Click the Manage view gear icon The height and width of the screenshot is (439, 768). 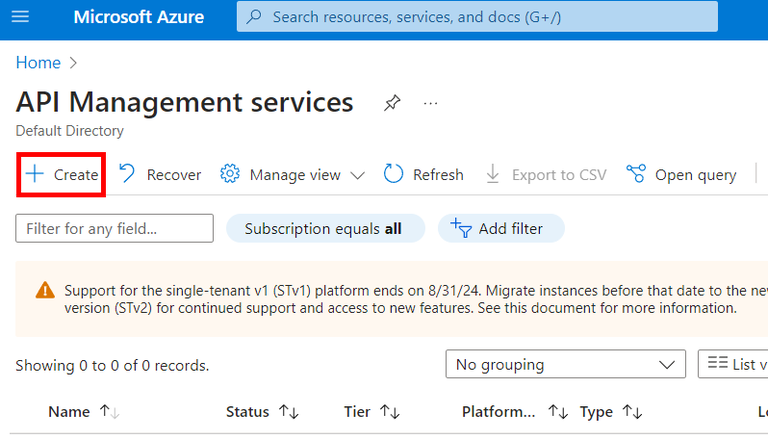pos(230,174)
